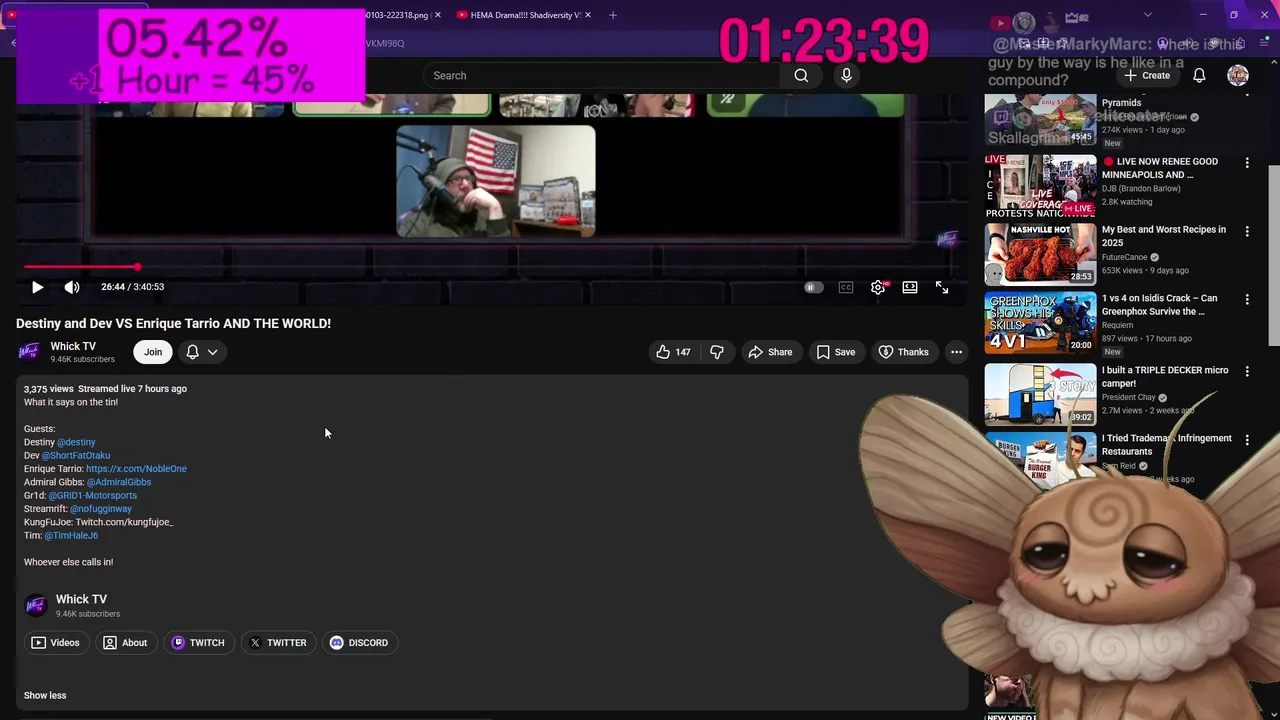Image resolution: width=1280 pixels, height=720 pixels.
Task: Open options for Trademark Infringement Restaurants video
Action: [x=1247, y=439]
